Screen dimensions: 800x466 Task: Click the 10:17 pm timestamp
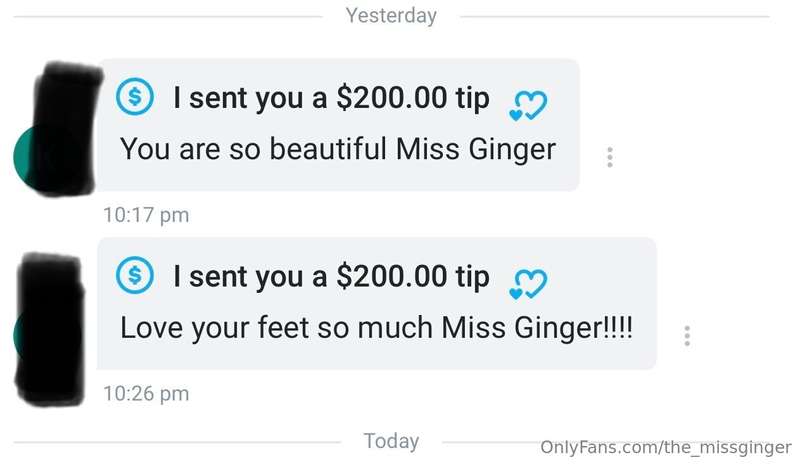point(146,215)
